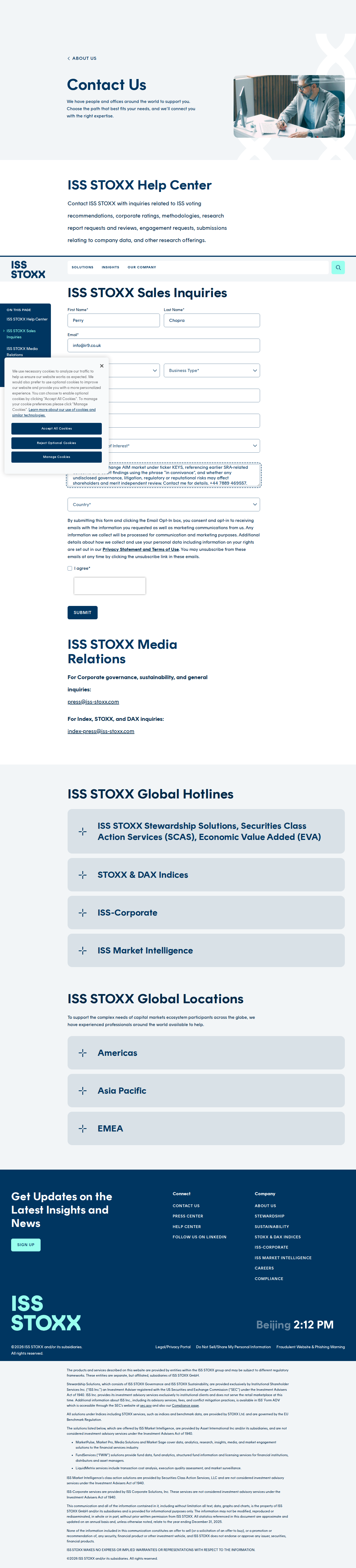Click the Last Name field
This screenshot has width=356, height=1568.
tap(212, 320)
